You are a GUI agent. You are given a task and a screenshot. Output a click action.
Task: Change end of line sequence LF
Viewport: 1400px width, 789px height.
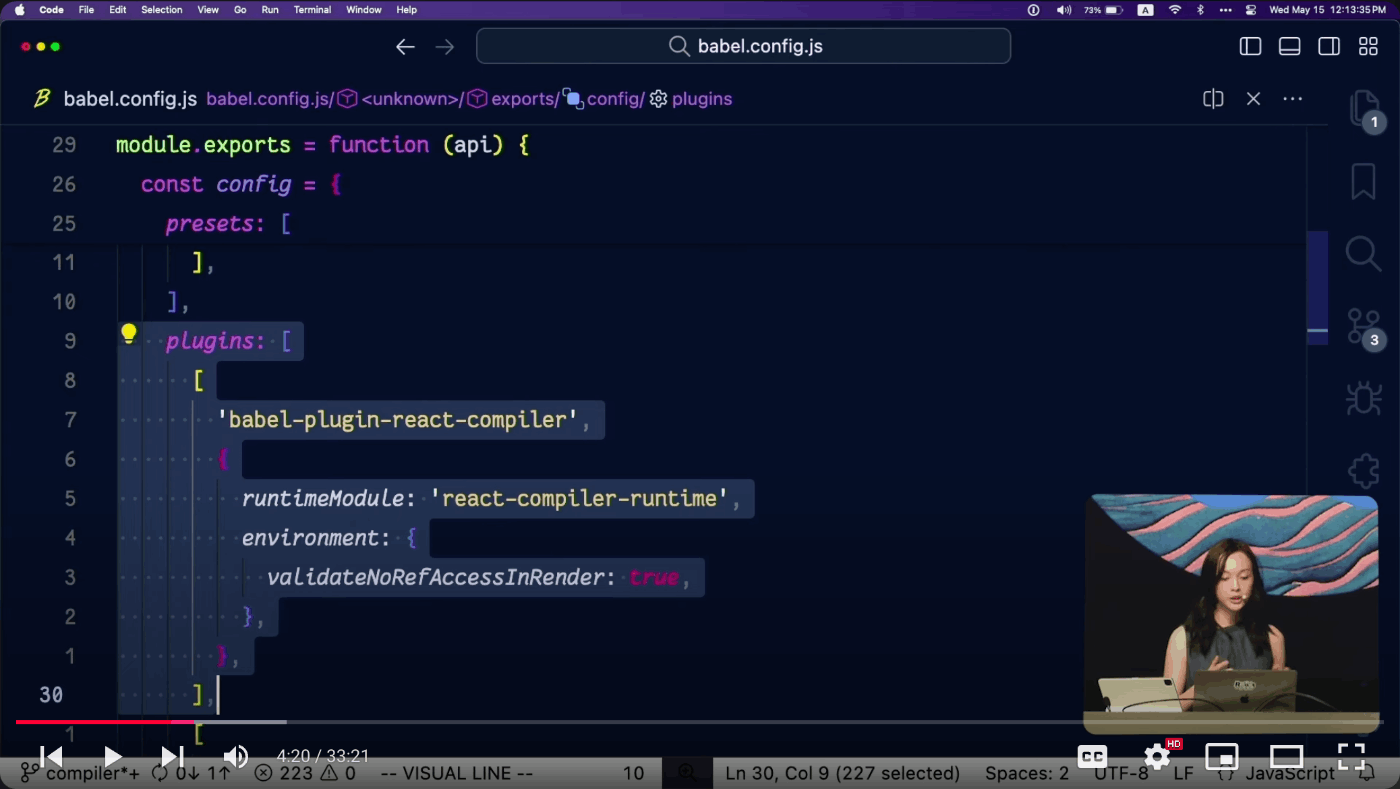point(1183,773)
